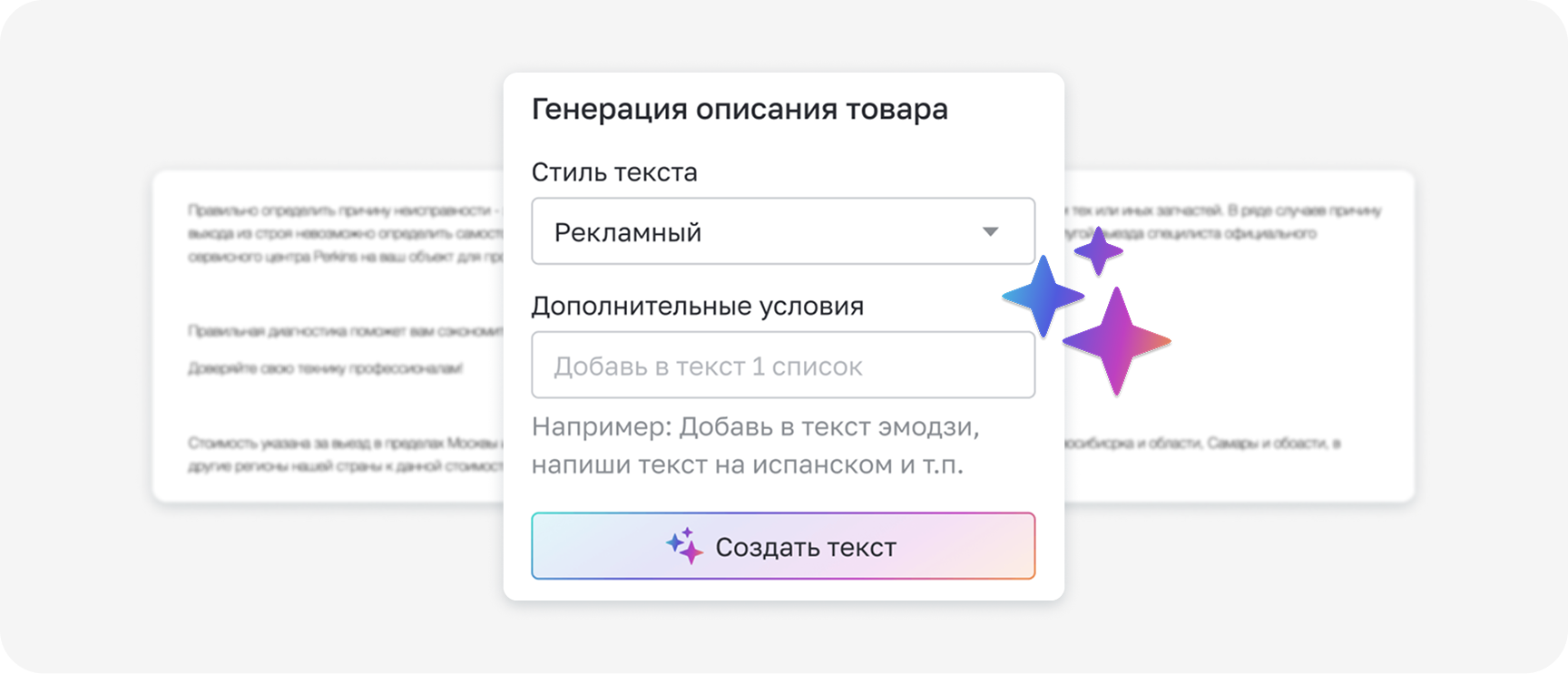This screenshot has height=674, width=1568.
Task: Expand the Стиль текста dropdown arrow
Action: click(x=990, y=232)
